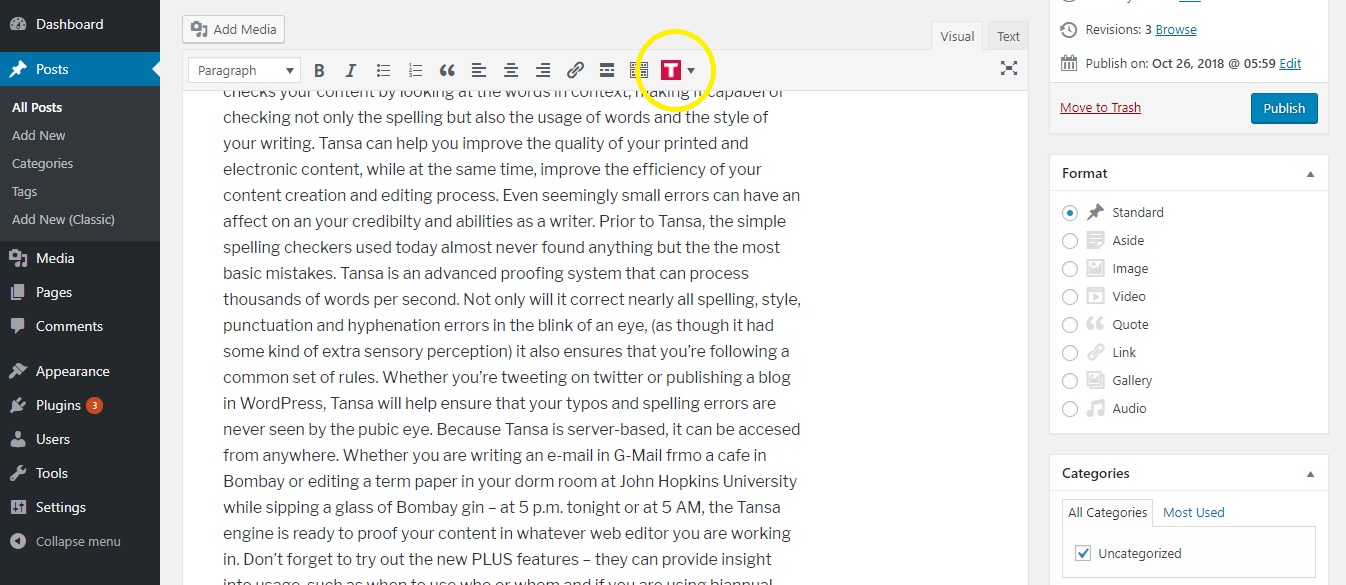Toggle the toolbar kitchen sink
1346x585 pixels.
pos(639,70)
